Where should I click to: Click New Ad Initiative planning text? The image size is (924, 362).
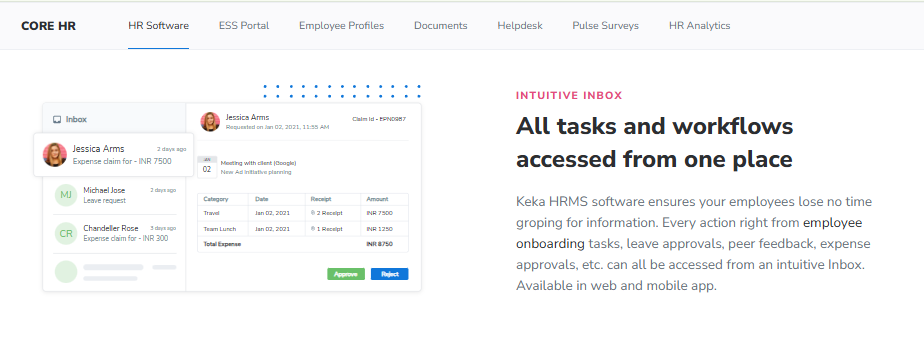point(256,172)
